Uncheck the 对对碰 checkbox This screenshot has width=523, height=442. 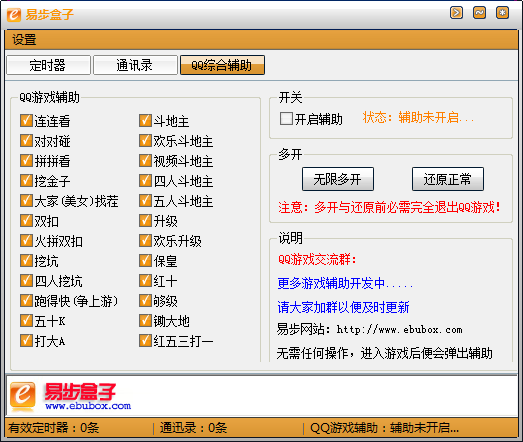pos(26,140)
